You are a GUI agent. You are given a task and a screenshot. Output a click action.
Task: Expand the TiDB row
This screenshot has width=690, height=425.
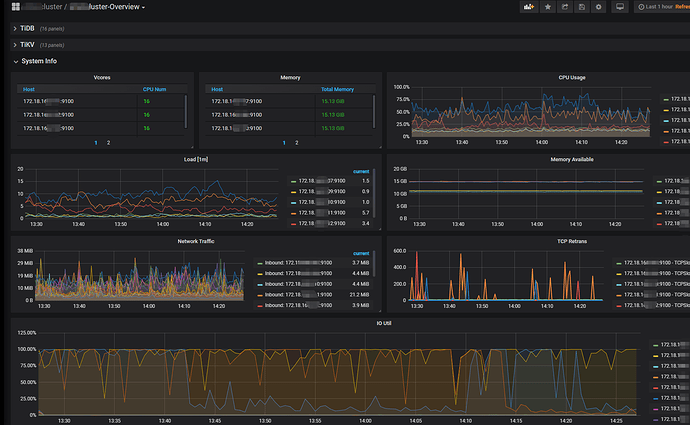pos(27,29)
